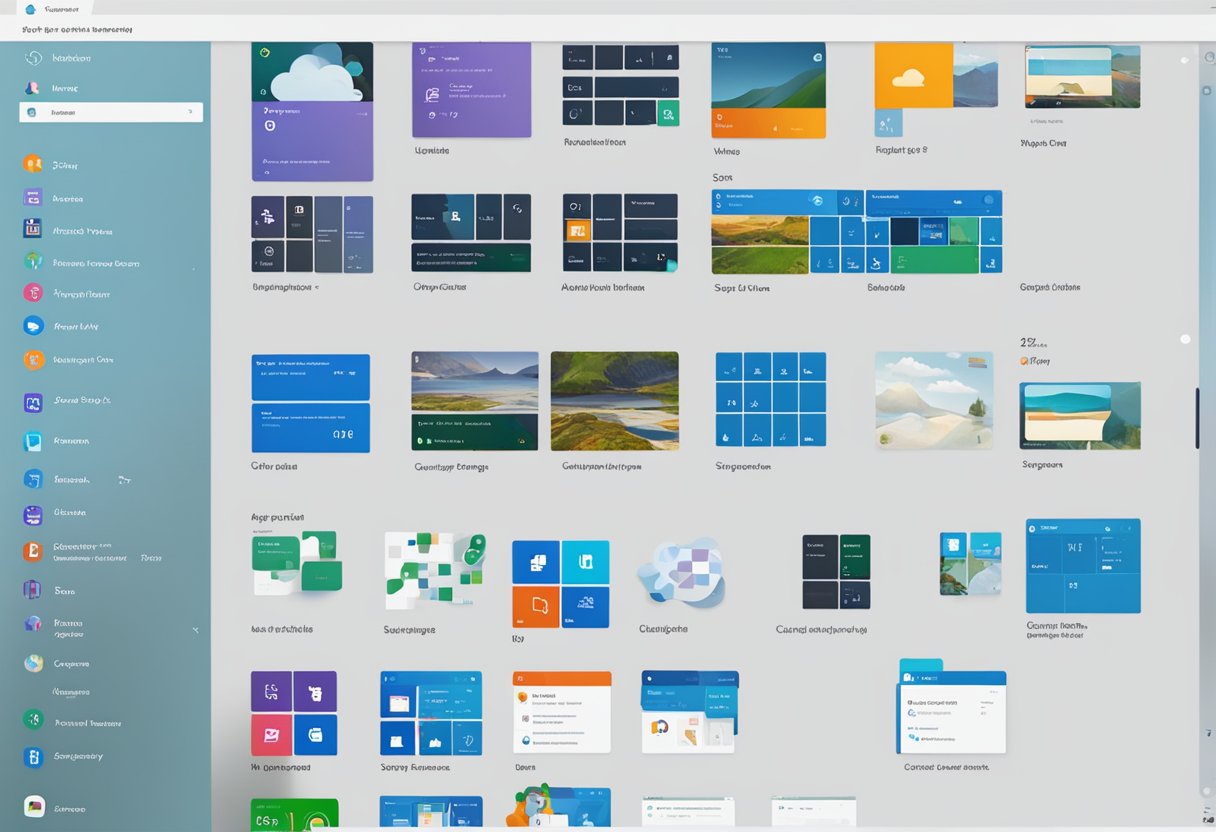The width and height of the screenshot is (1216, 832).
Task: Launch the orange square 'E' sidebar app
Action: (x=33, y=550)
